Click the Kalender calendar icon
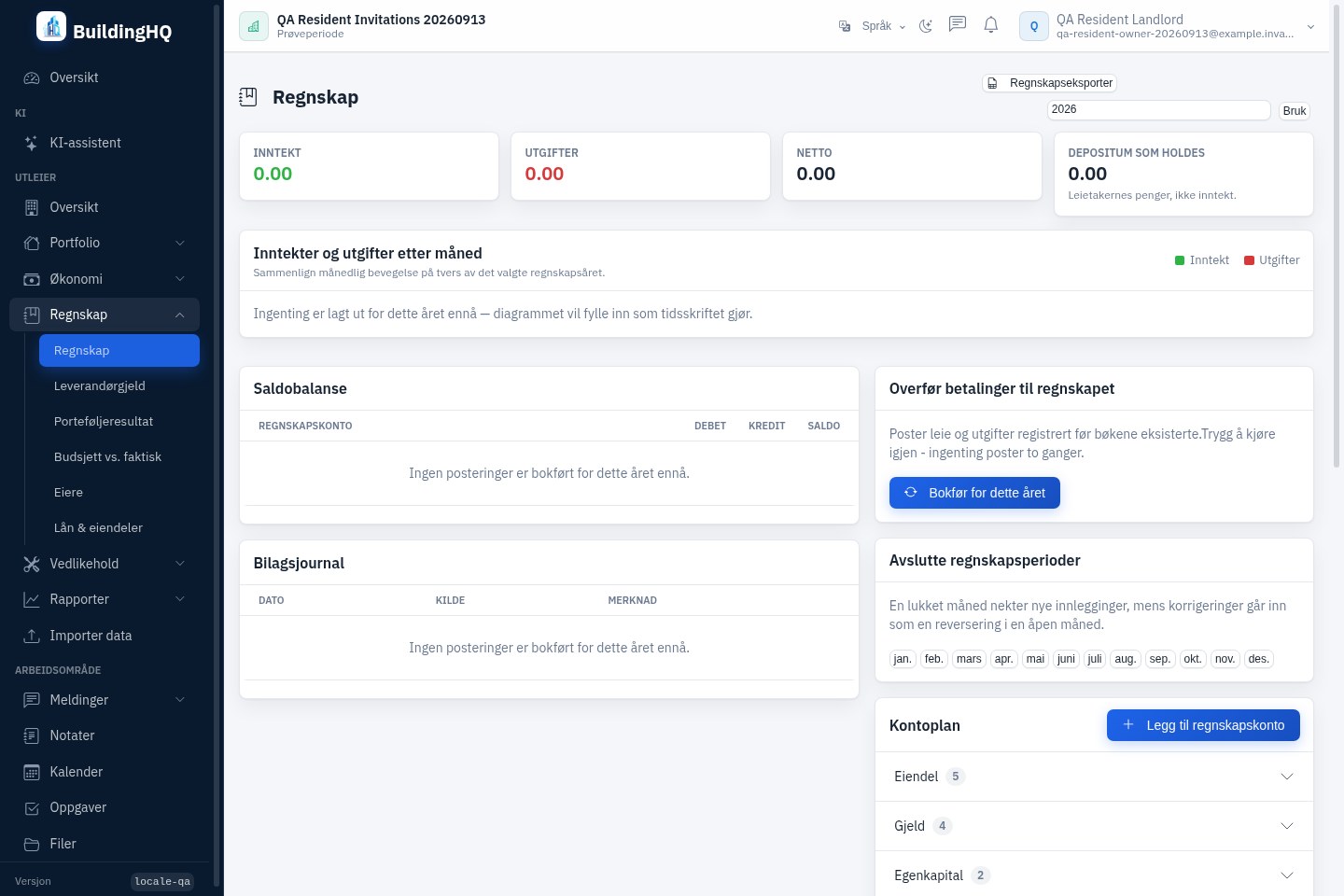The height and width of the screenshot is (896, 1344). pyautogui.click(x=32, y=772)
